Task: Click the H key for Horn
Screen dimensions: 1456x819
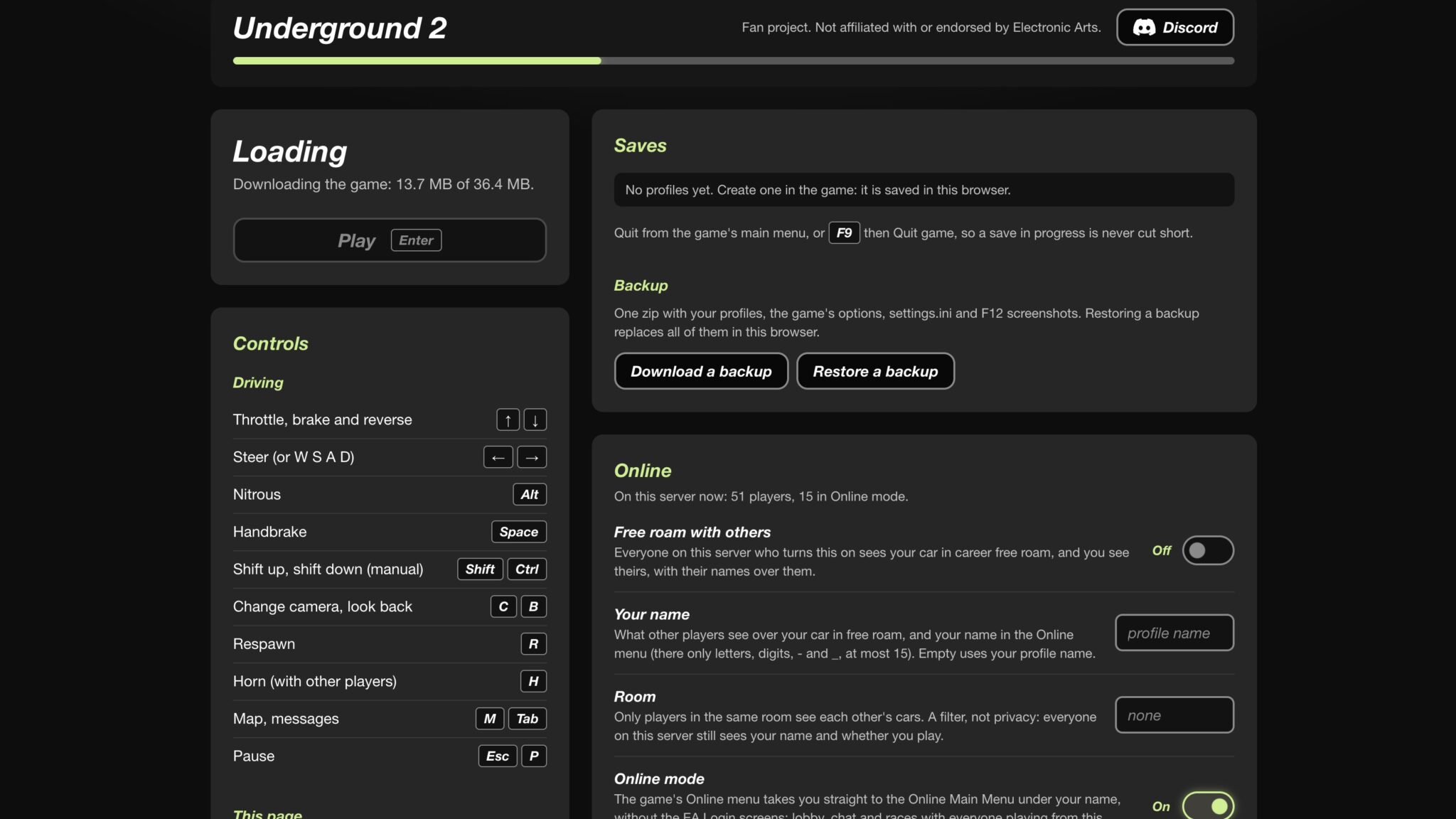Action: (x=533, y=681)
